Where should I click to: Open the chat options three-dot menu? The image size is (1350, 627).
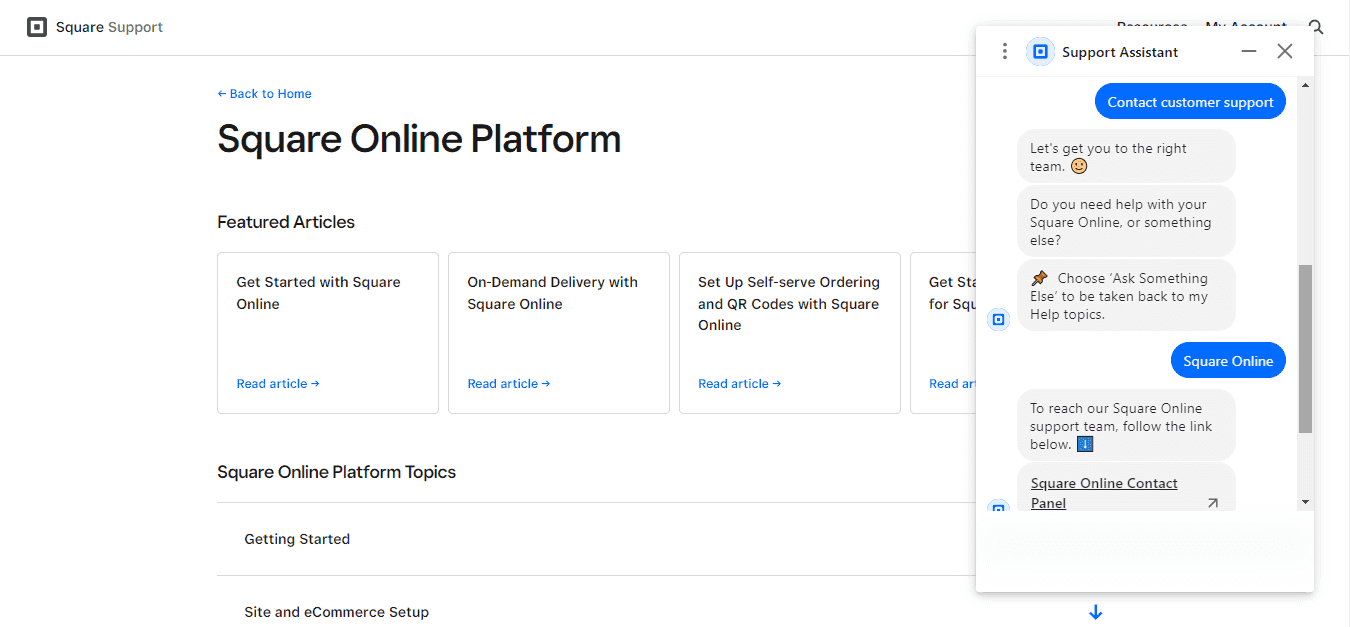pos(1005,51)
